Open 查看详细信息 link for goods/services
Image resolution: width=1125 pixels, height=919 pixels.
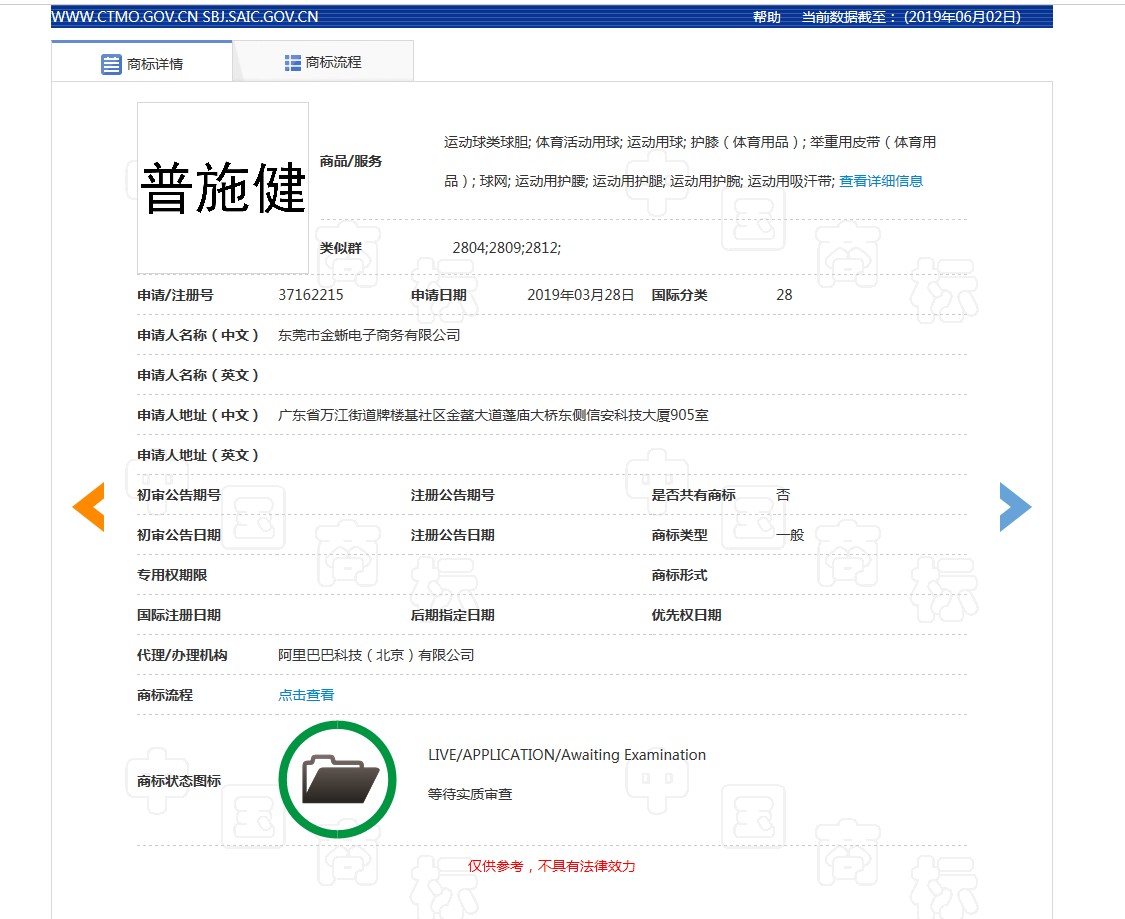880,181
